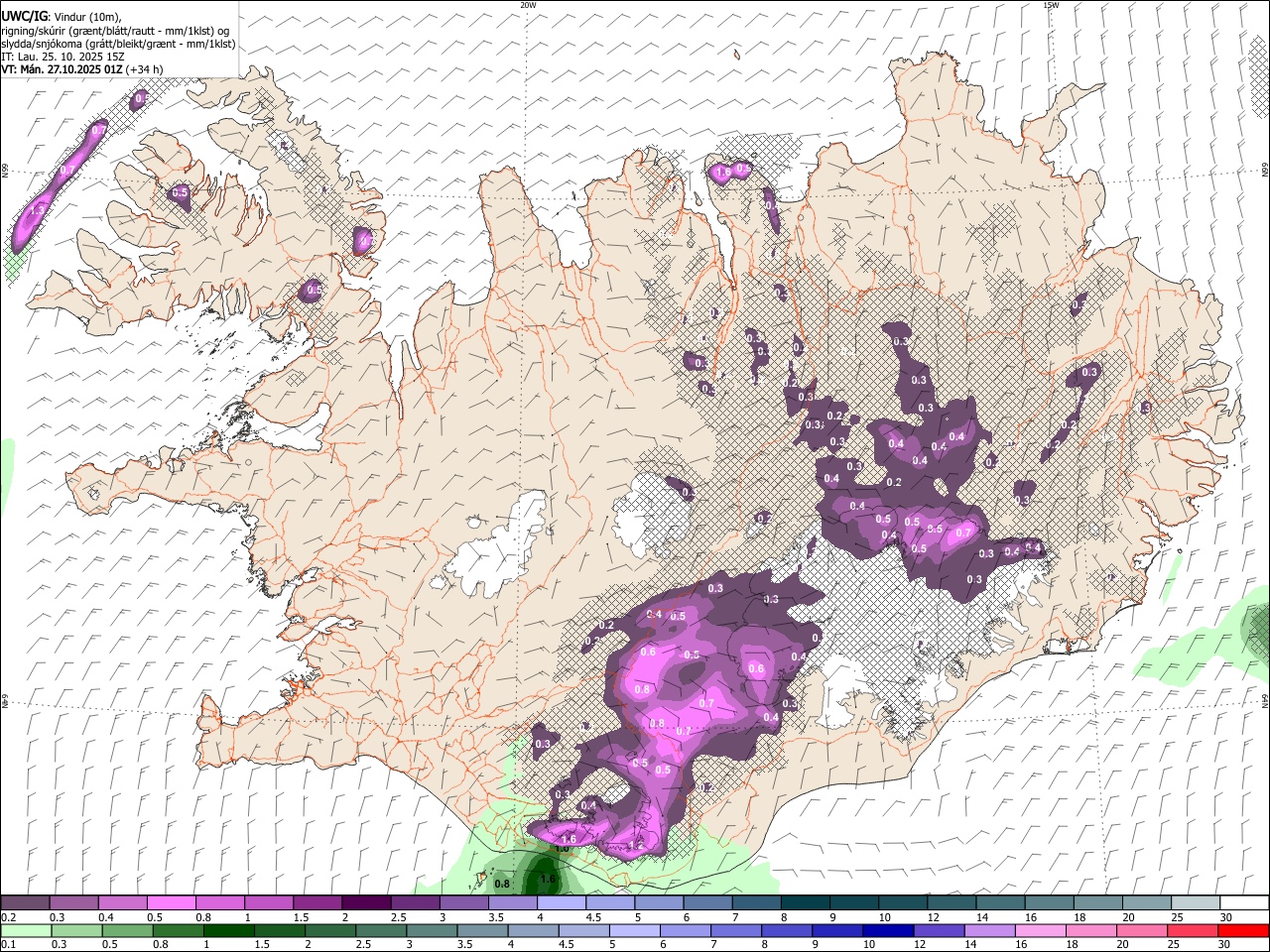Viewport: 1270px width, 952px height.
Task: Click the light pink 16 swatch in lower legend
Action: (x=1041, y=930)
